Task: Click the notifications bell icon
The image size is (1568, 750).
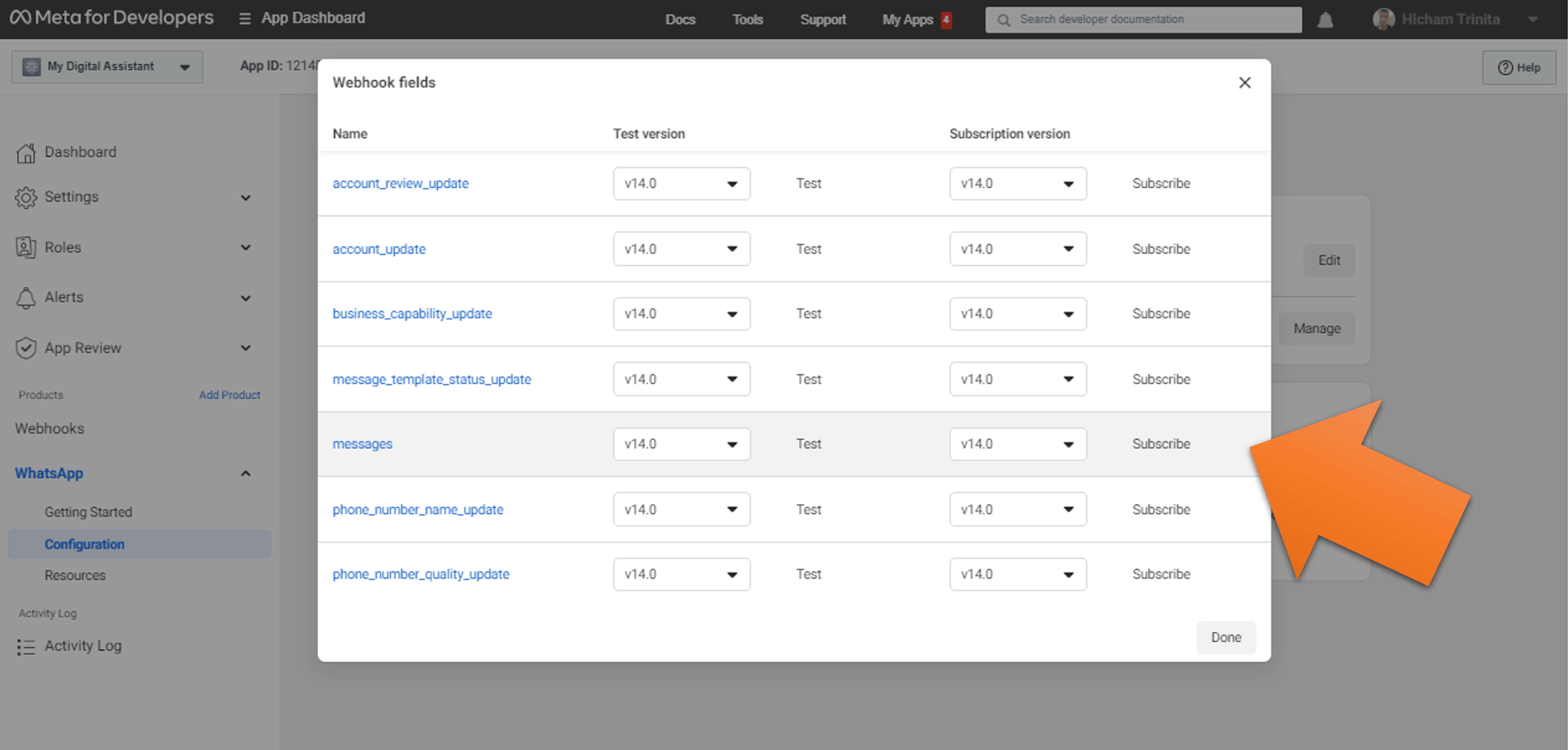Action: point(1325,21)
